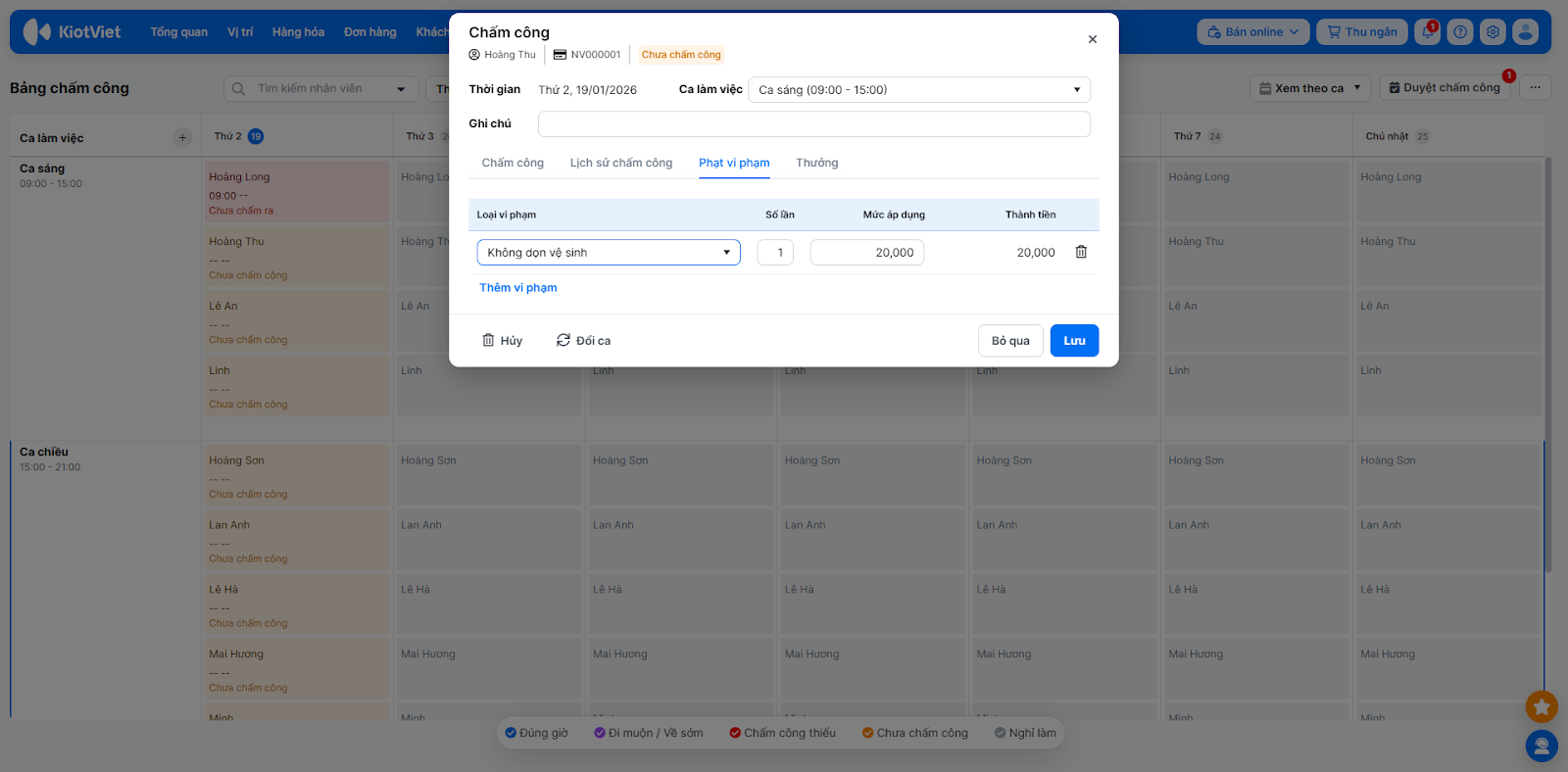Click the orange star feedback icon

(1542, 706)
